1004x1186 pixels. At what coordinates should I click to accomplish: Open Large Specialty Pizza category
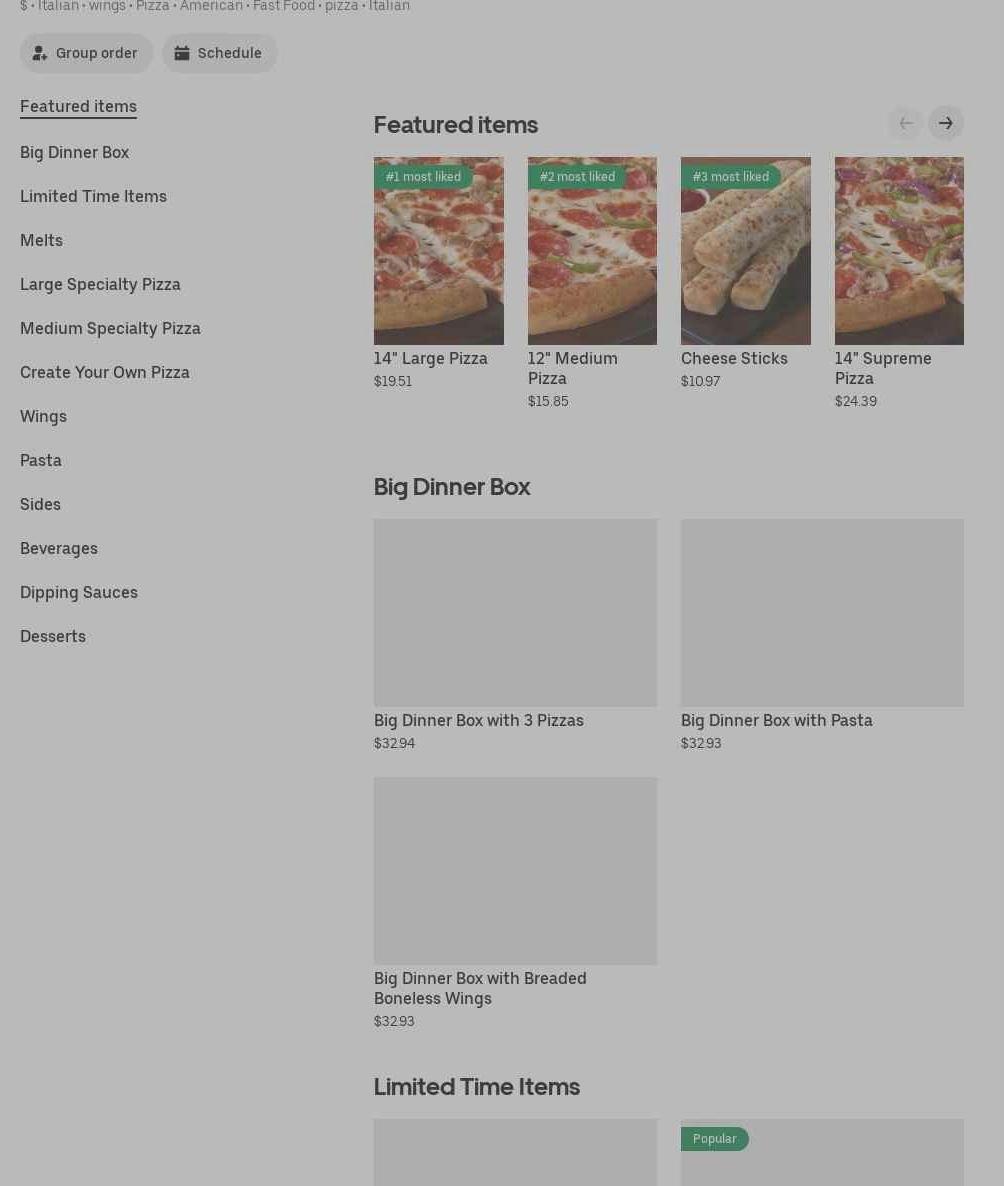pos(100,284)
